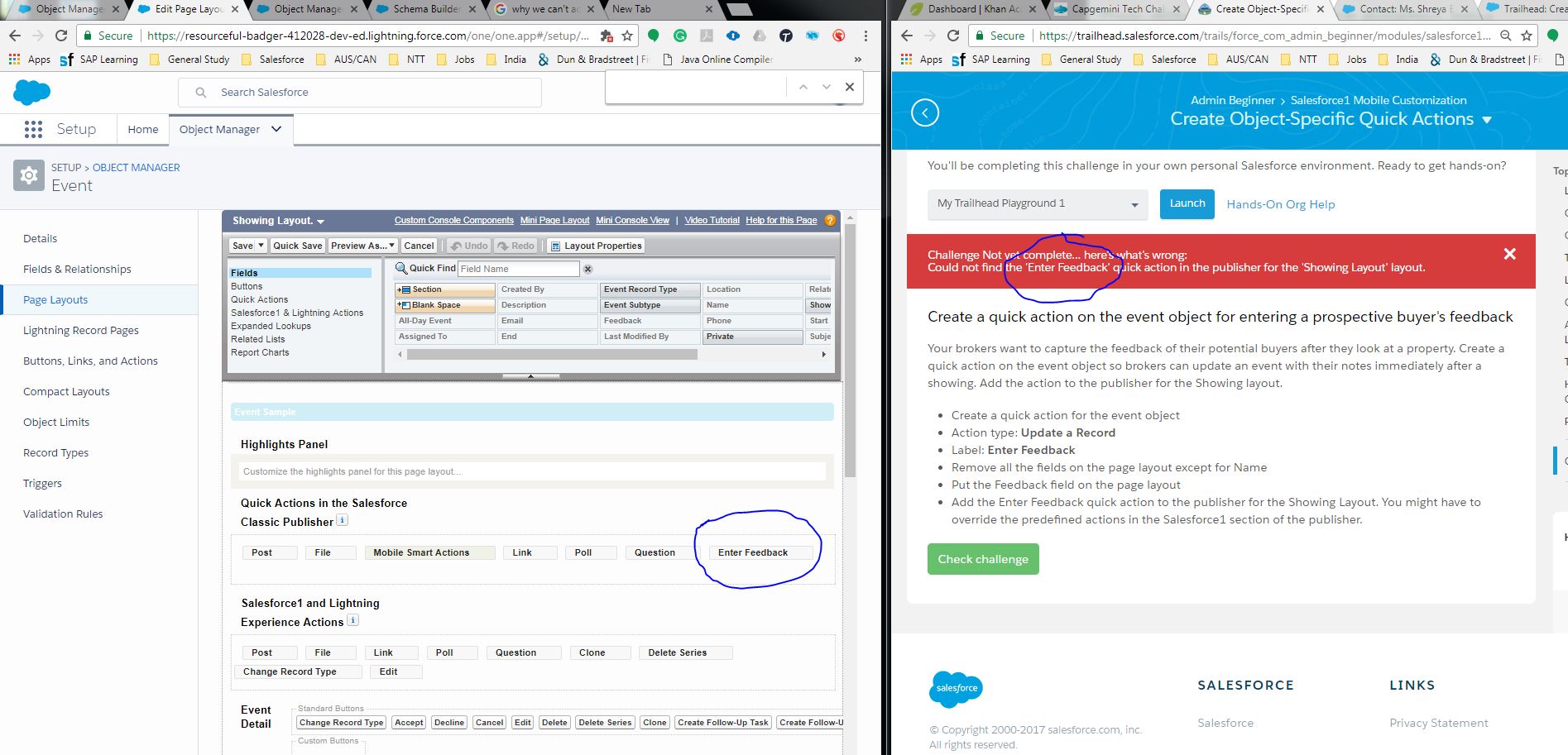Switch to the Home tab in Setup
The height and width of the screenshot is (755, 1568).
[x=142, y=130]
